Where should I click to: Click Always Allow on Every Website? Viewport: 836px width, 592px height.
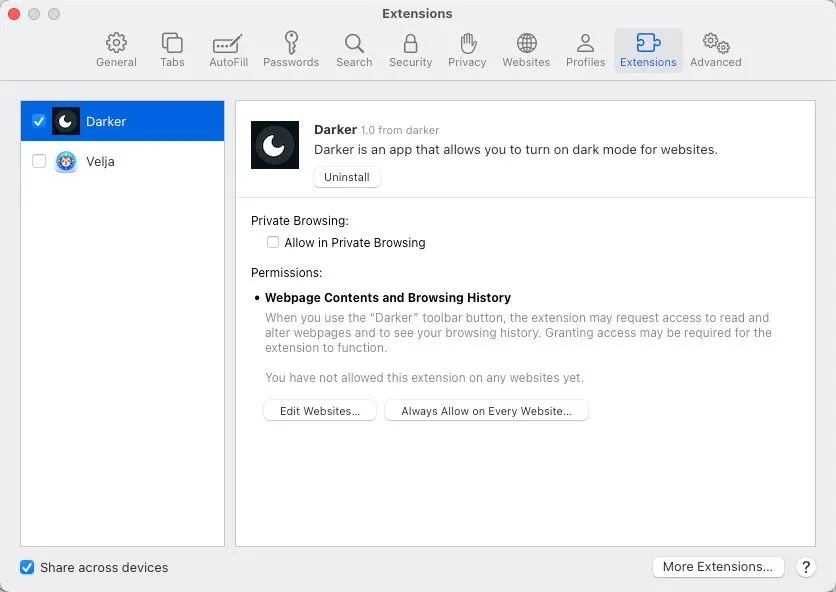tap(486, 410)
